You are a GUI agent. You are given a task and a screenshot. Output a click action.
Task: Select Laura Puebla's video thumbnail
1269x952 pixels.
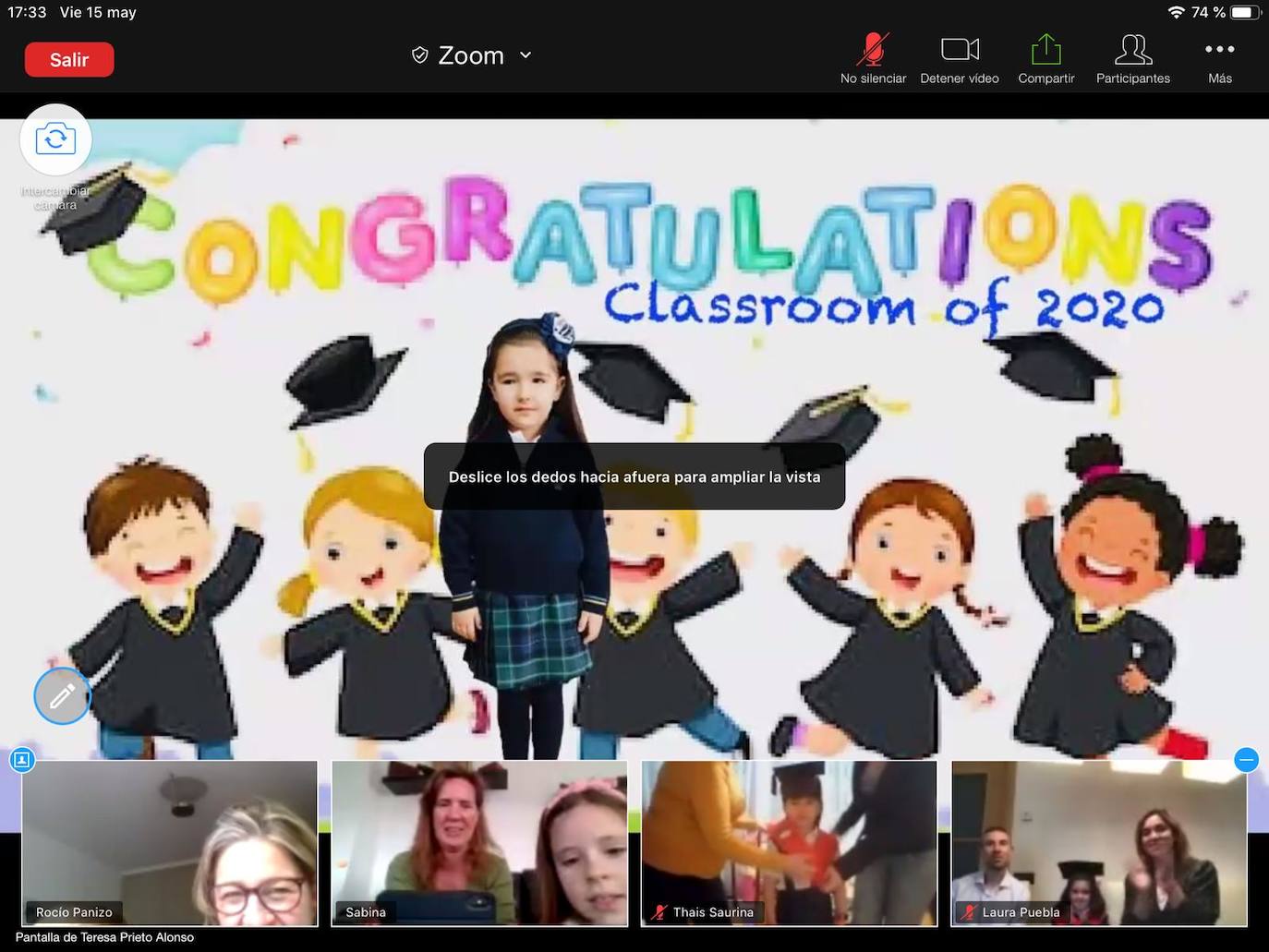(1099, 842)
